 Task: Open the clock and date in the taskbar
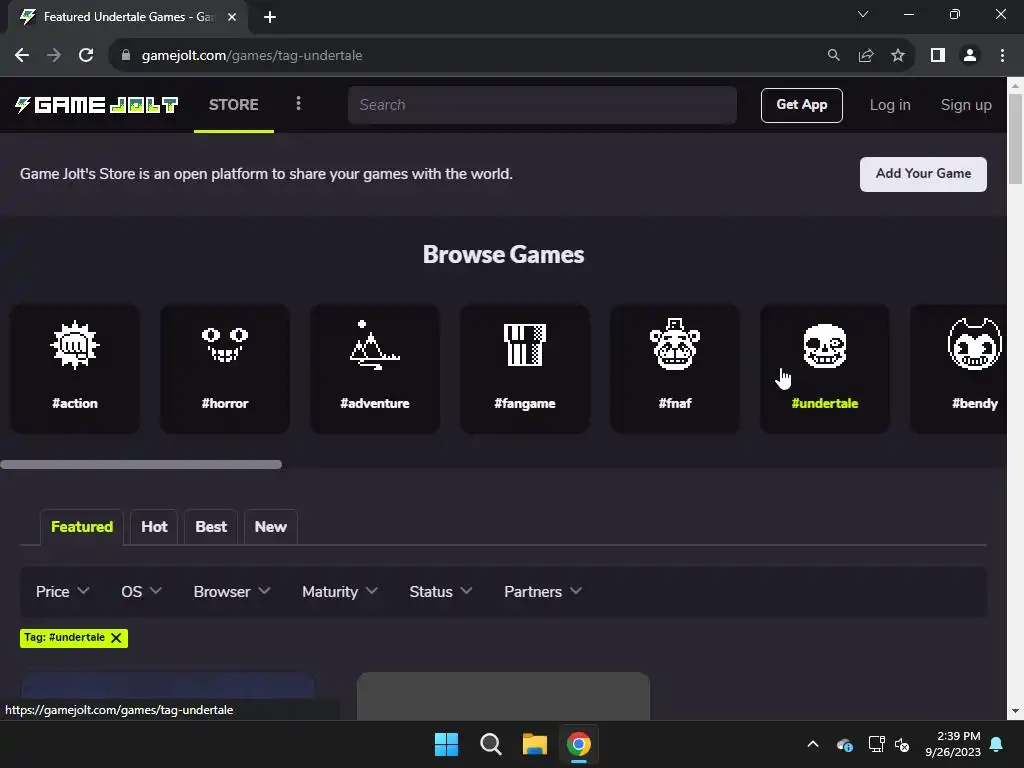(x=953, y=744)
